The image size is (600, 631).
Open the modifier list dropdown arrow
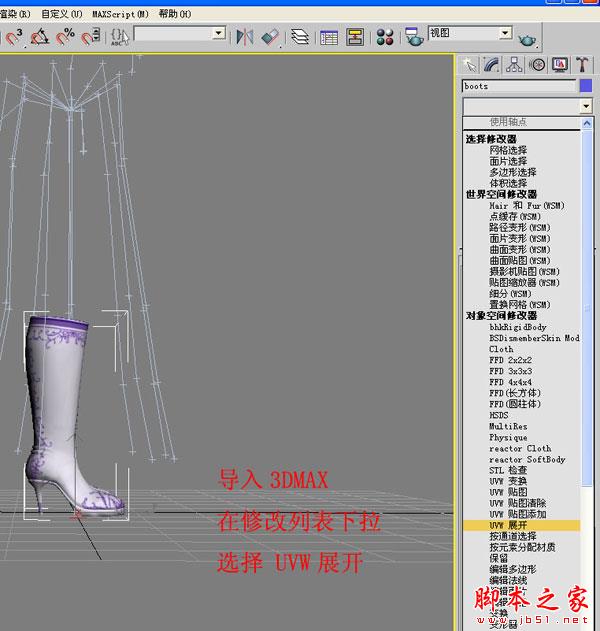pos(586,106)
